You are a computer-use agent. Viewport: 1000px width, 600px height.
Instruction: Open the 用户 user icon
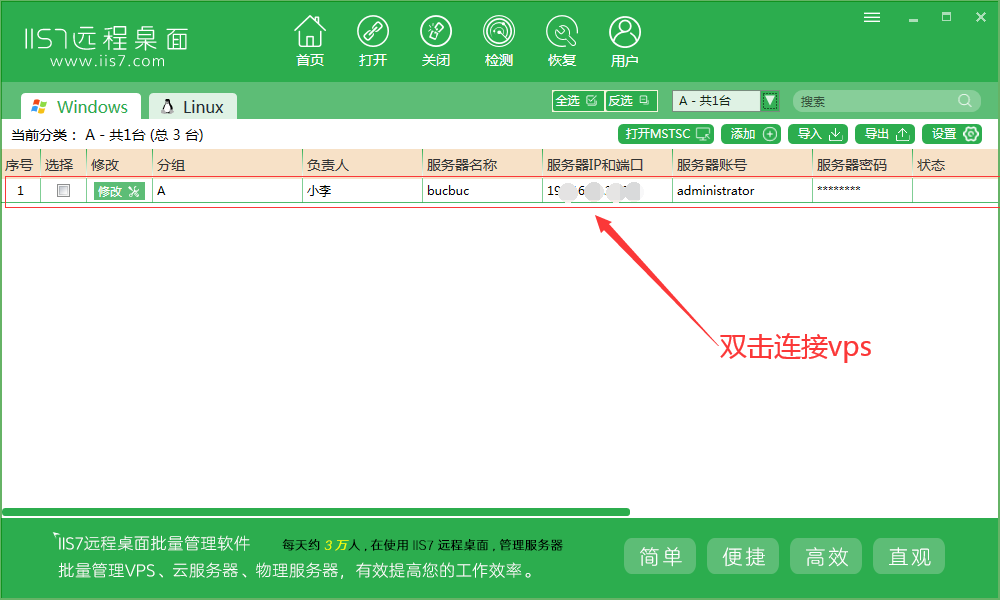click(x=624, y=41)
